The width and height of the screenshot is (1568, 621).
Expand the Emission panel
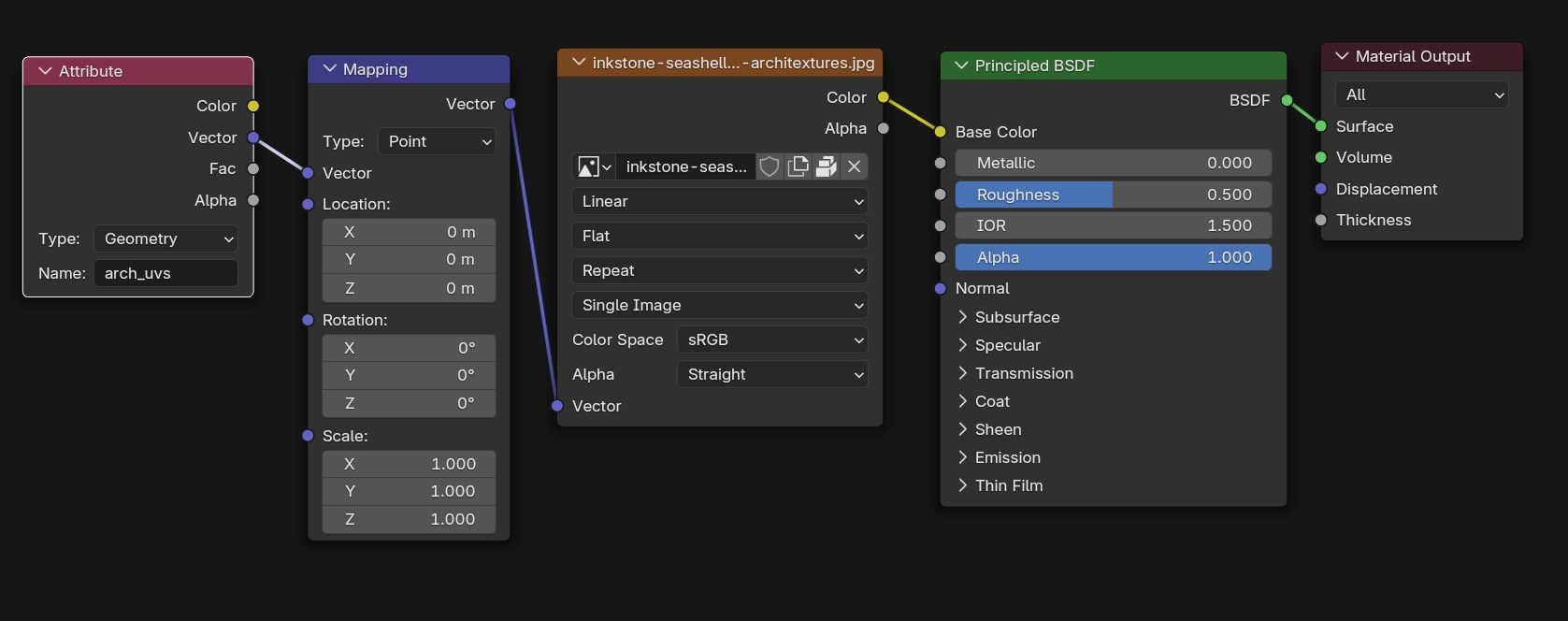pyautogui.click(x=963, y=457)
